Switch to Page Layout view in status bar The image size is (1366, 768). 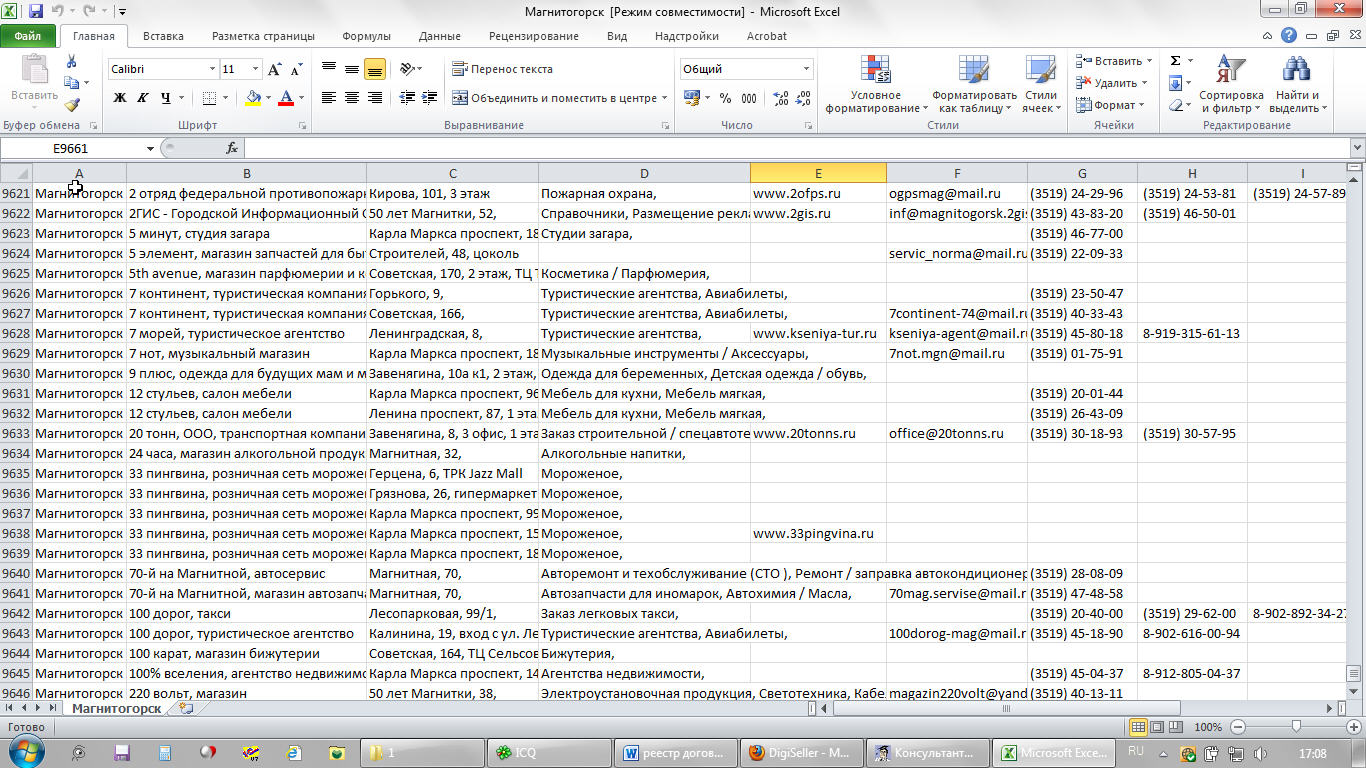tap(1159, 727)
